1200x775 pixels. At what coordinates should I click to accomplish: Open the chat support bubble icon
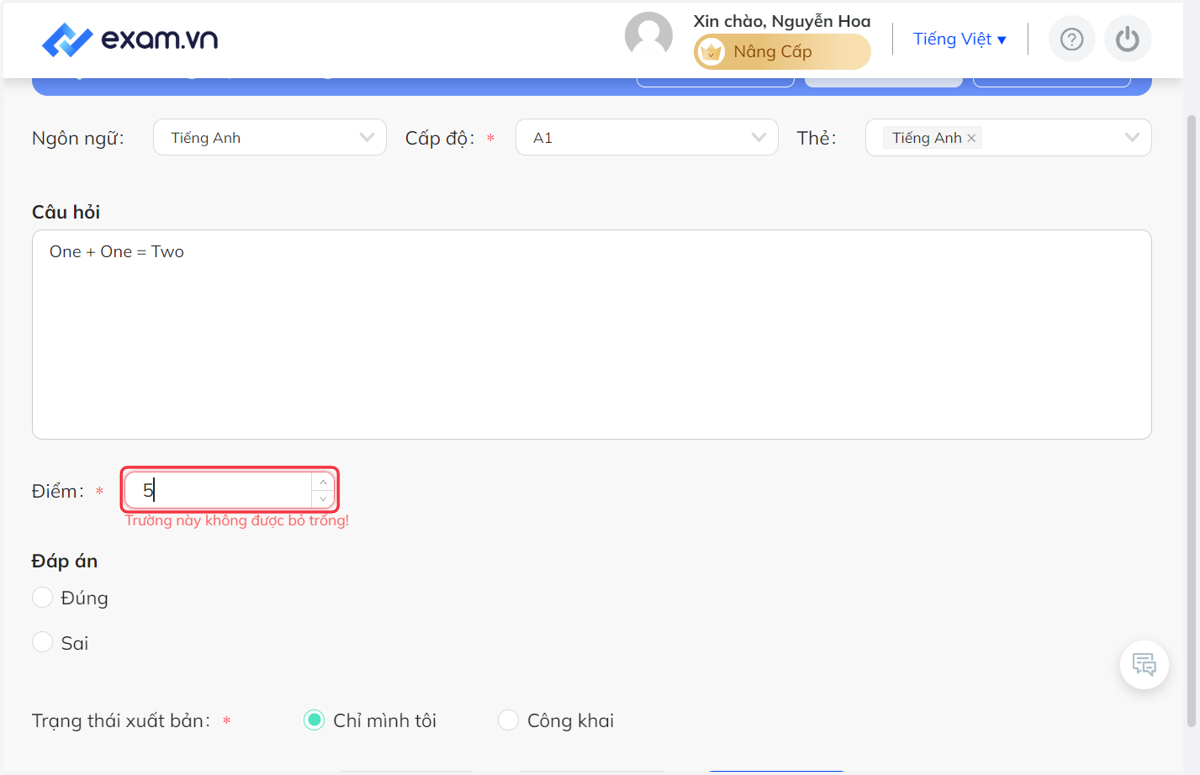coord(1145,664)
